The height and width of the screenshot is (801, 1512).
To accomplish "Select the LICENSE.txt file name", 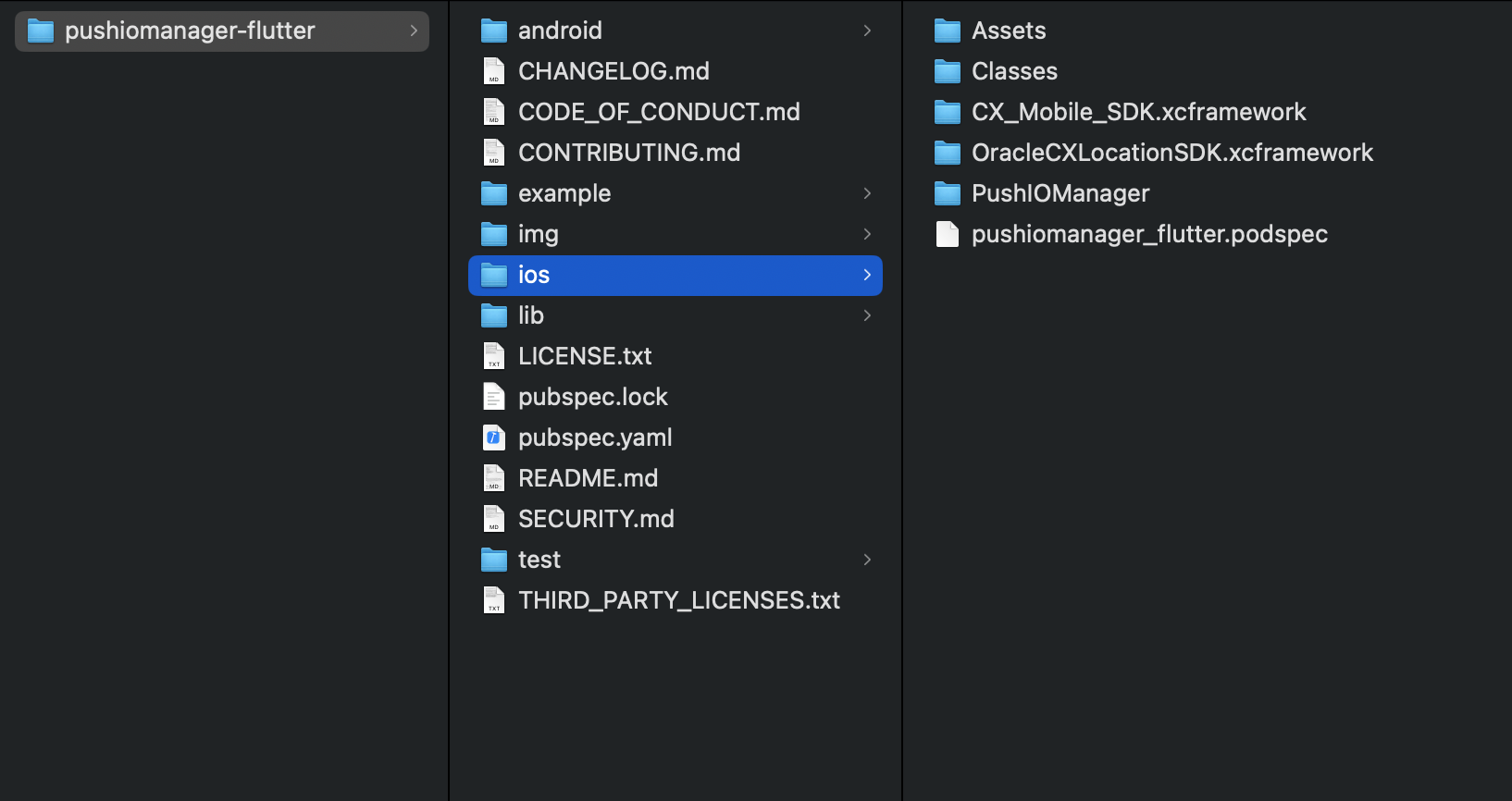I will [x=585, y=356].
